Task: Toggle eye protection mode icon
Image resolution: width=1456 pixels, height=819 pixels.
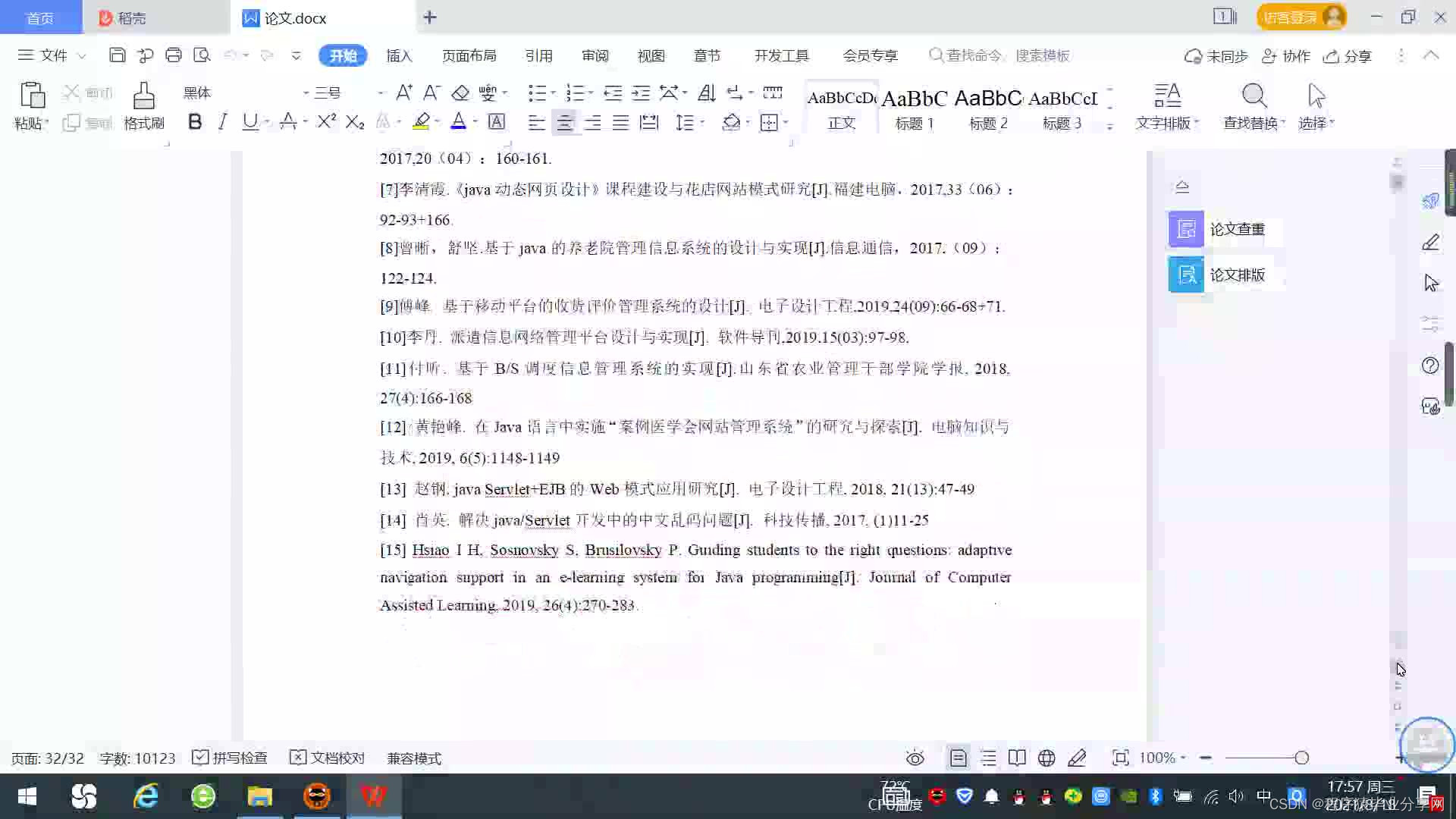Action: pos(915,758)
